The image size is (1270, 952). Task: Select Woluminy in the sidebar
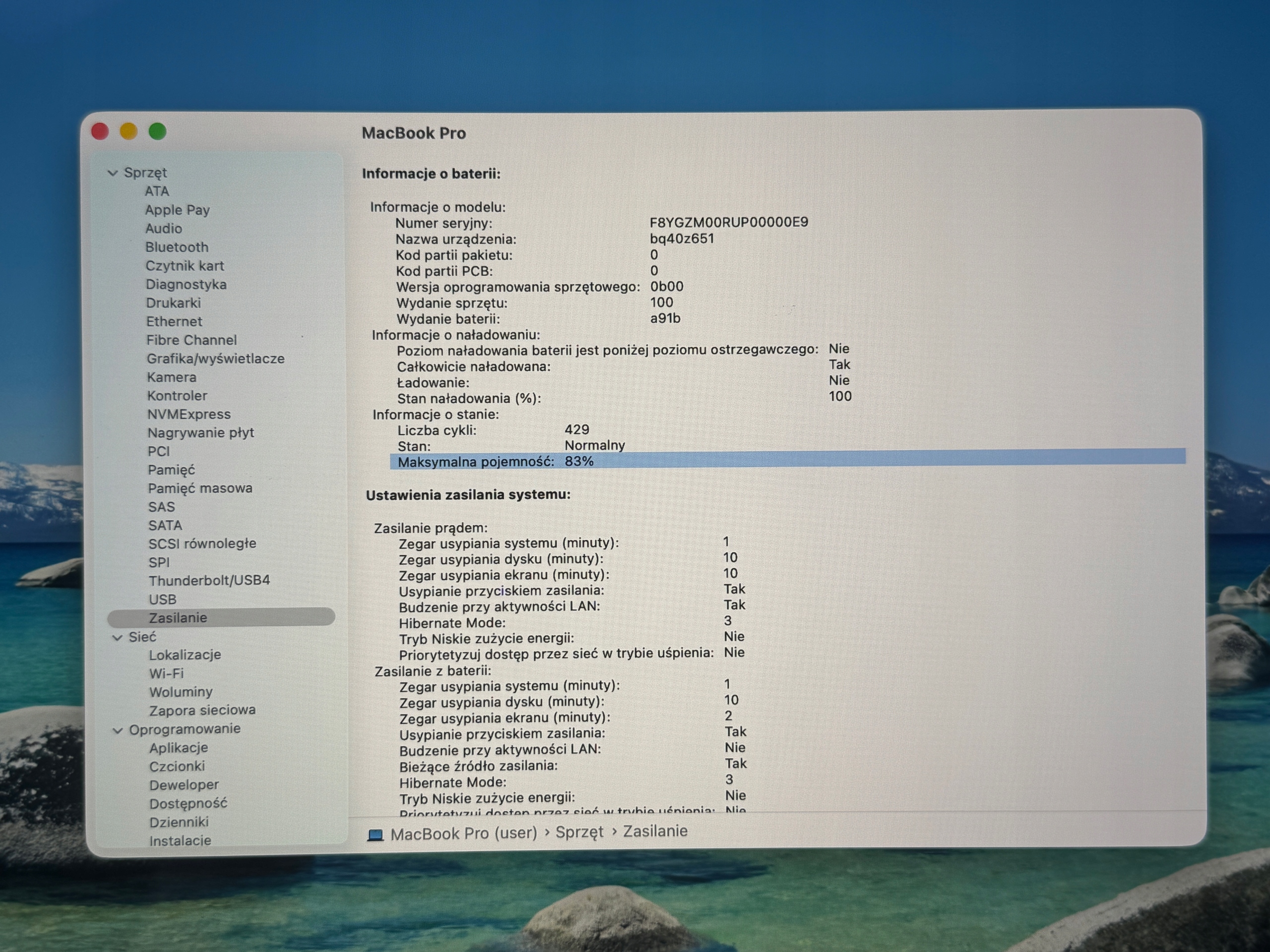[x=181, y=692]
